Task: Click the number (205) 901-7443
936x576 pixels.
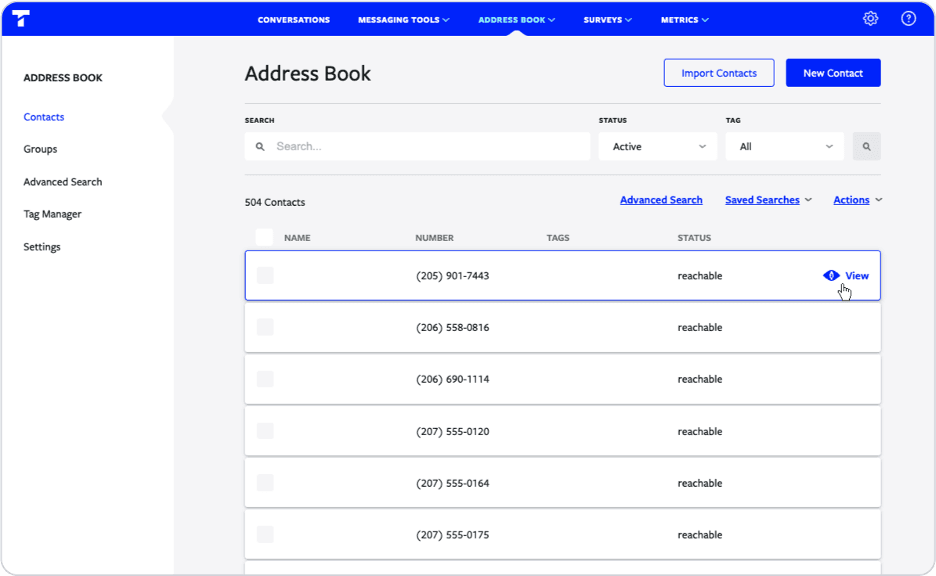Action: point(452,275)
